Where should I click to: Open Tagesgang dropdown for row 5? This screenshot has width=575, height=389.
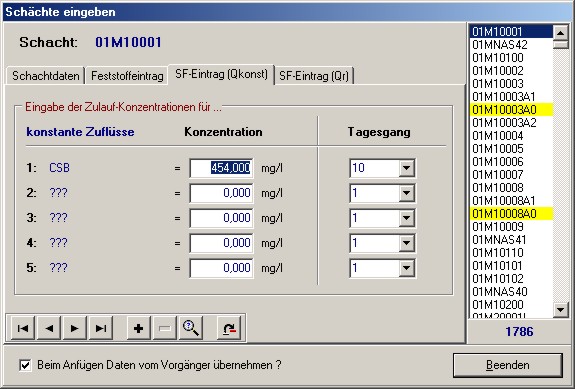click(406, 268)
